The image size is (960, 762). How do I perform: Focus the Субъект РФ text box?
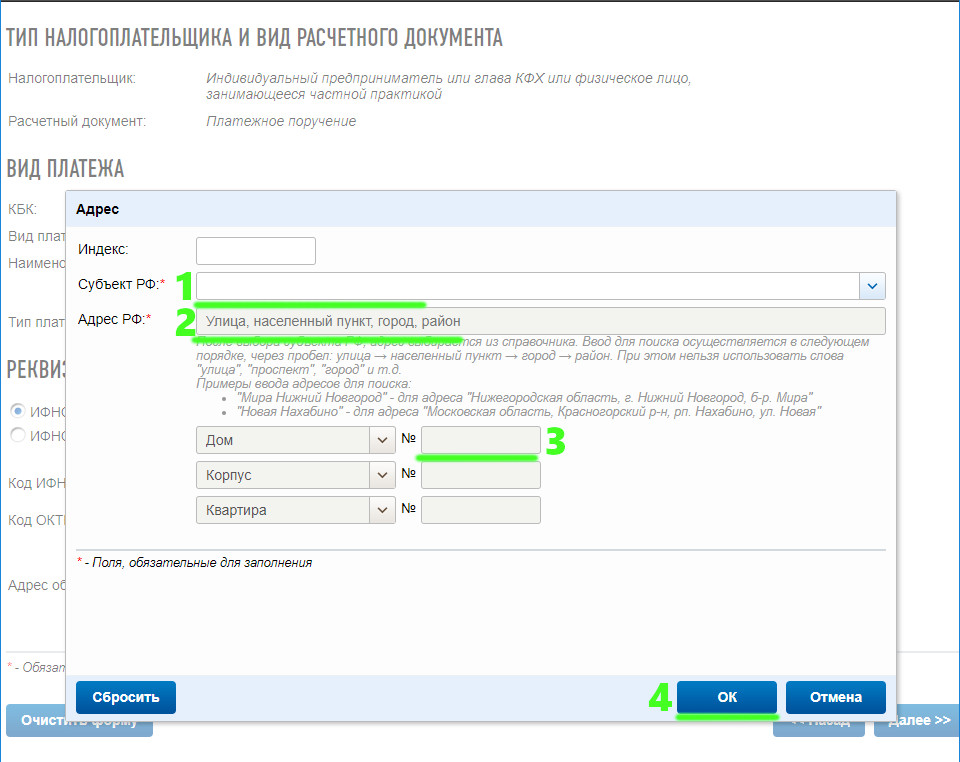(x=527, y=287)
